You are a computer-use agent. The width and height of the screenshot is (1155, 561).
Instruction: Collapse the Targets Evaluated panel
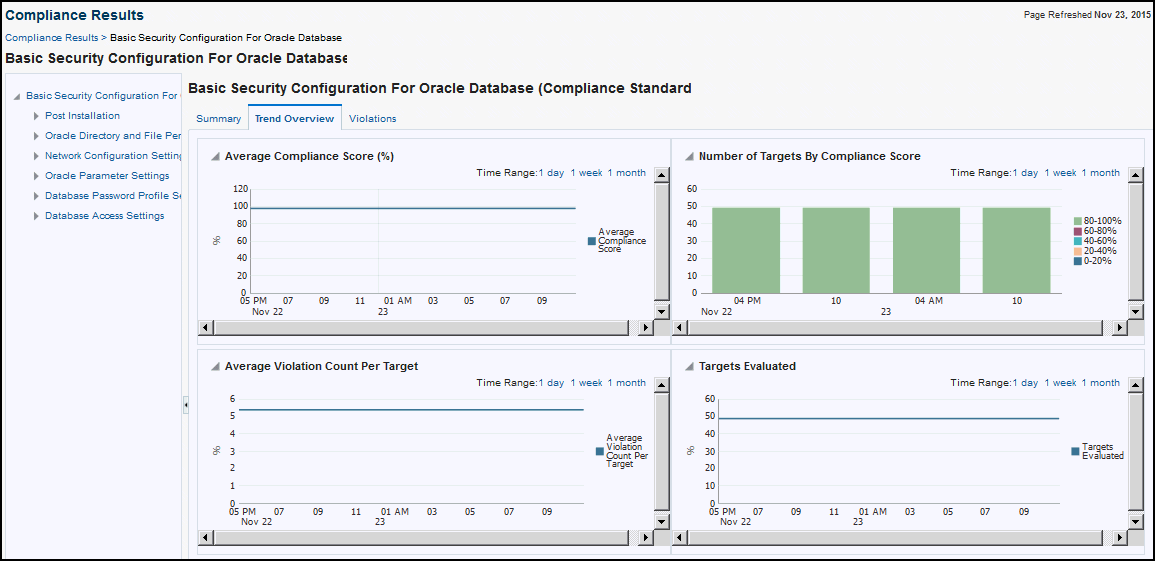pyautogui.click(x=689, y=366)
